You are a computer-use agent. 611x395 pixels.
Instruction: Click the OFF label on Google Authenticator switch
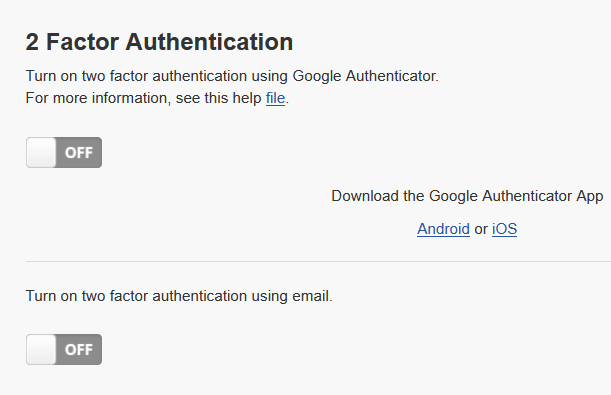tap(79, 153)
